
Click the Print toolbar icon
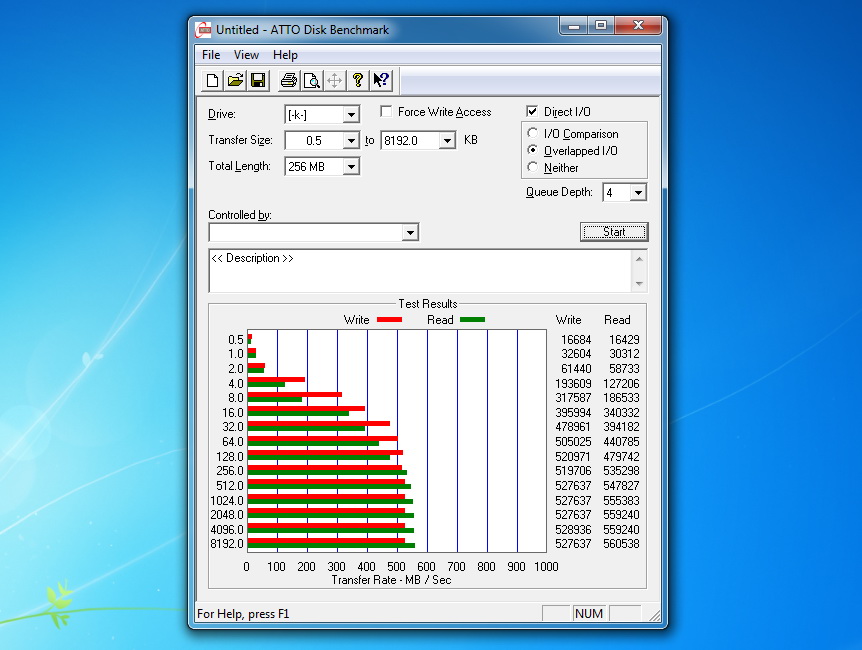click(x=289, y=81)
